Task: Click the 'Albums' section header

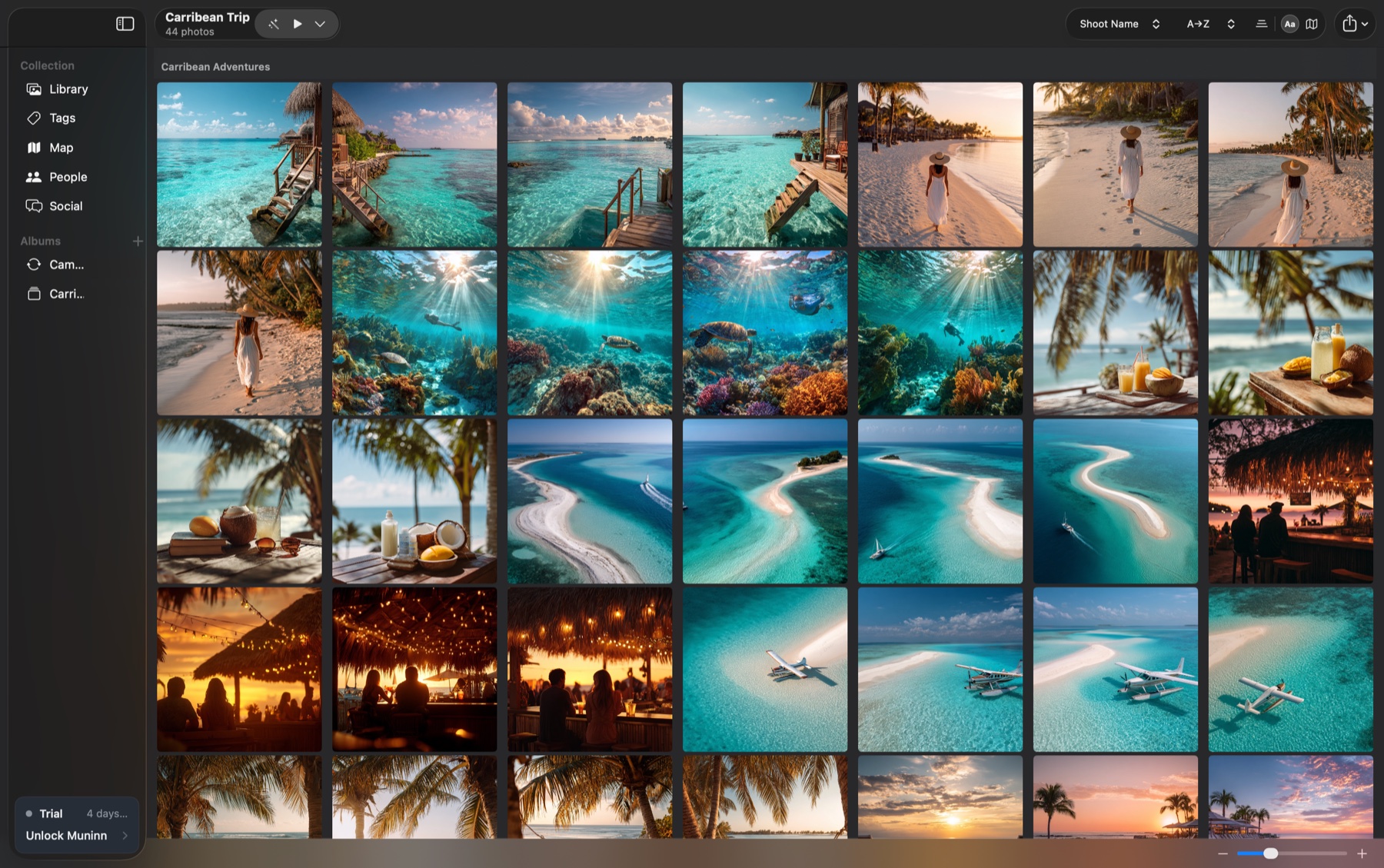Action: pyautogui.click(x=40, y=241)
